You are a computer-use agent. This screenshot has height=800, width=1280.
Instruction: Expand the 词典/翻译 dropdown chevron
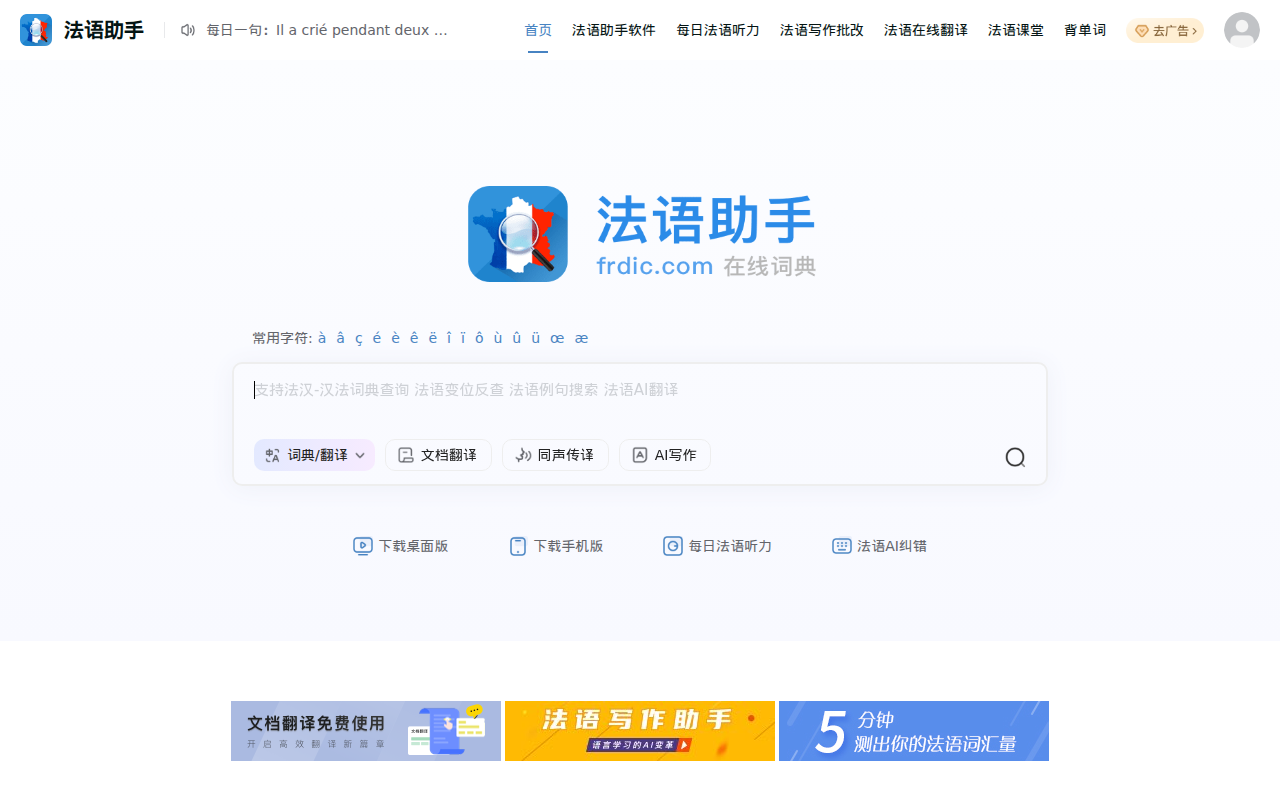coord(360,455)
